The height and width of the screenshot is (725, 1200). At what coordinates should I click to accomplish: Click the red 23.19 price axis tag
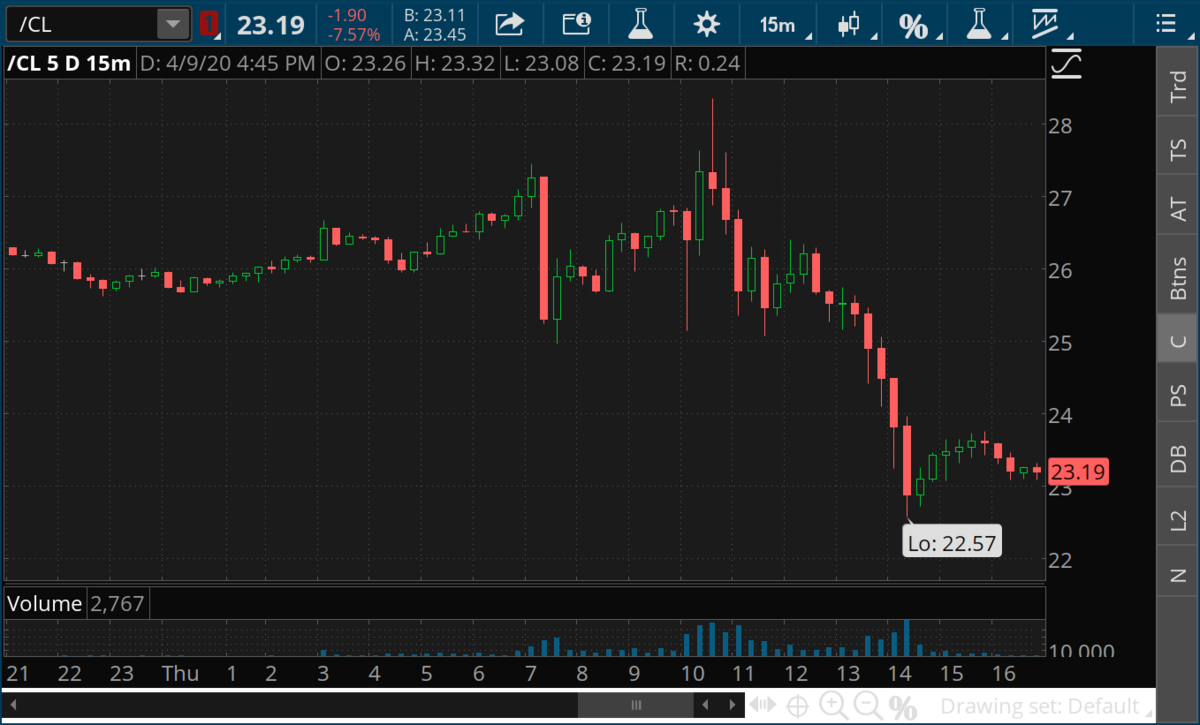pos(1078,472)
